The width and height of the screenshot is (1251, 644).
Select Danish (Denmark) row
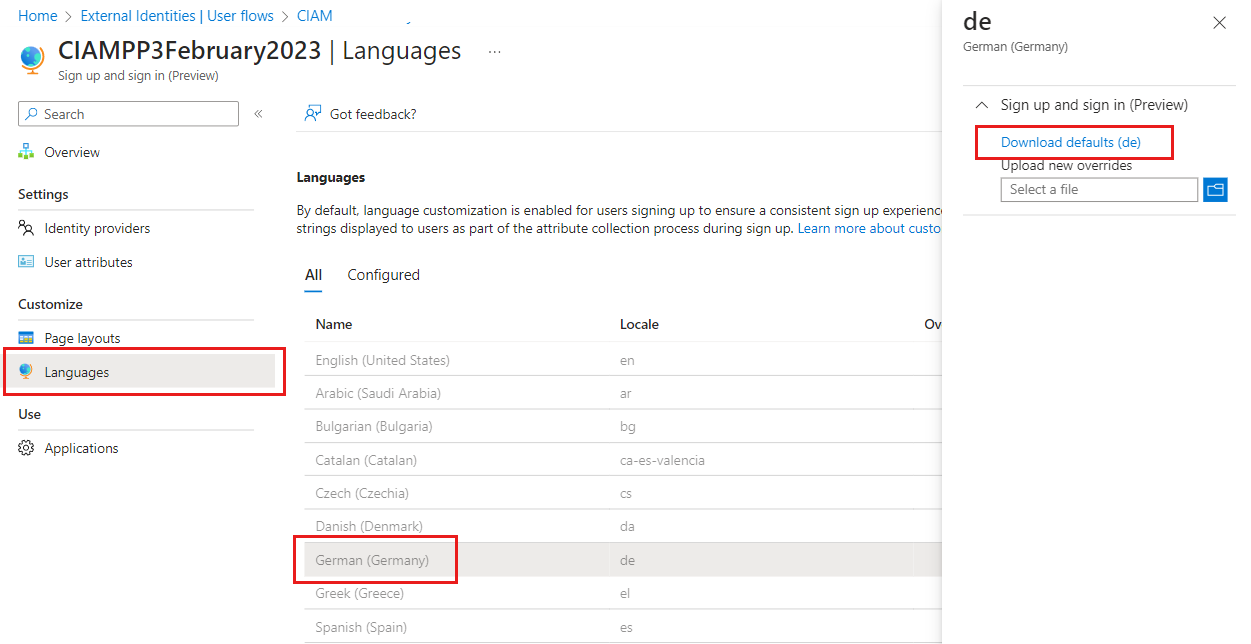[x=623, y=526]
